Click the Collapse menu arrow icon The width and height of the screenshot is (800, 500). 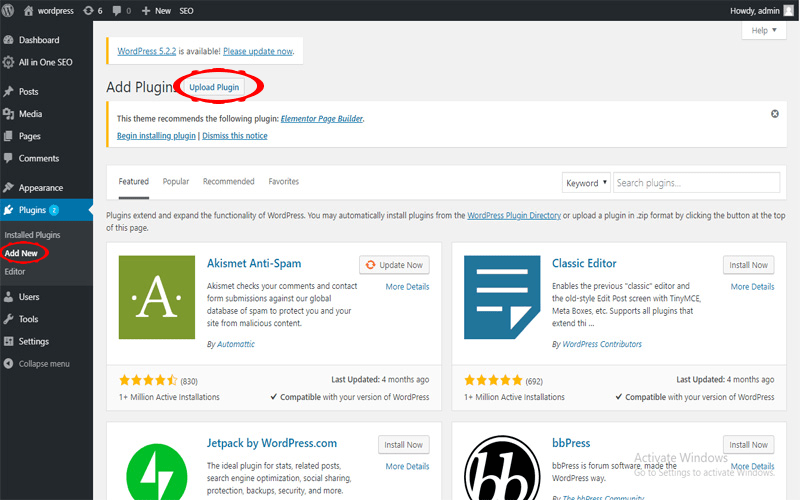[8, 364]
